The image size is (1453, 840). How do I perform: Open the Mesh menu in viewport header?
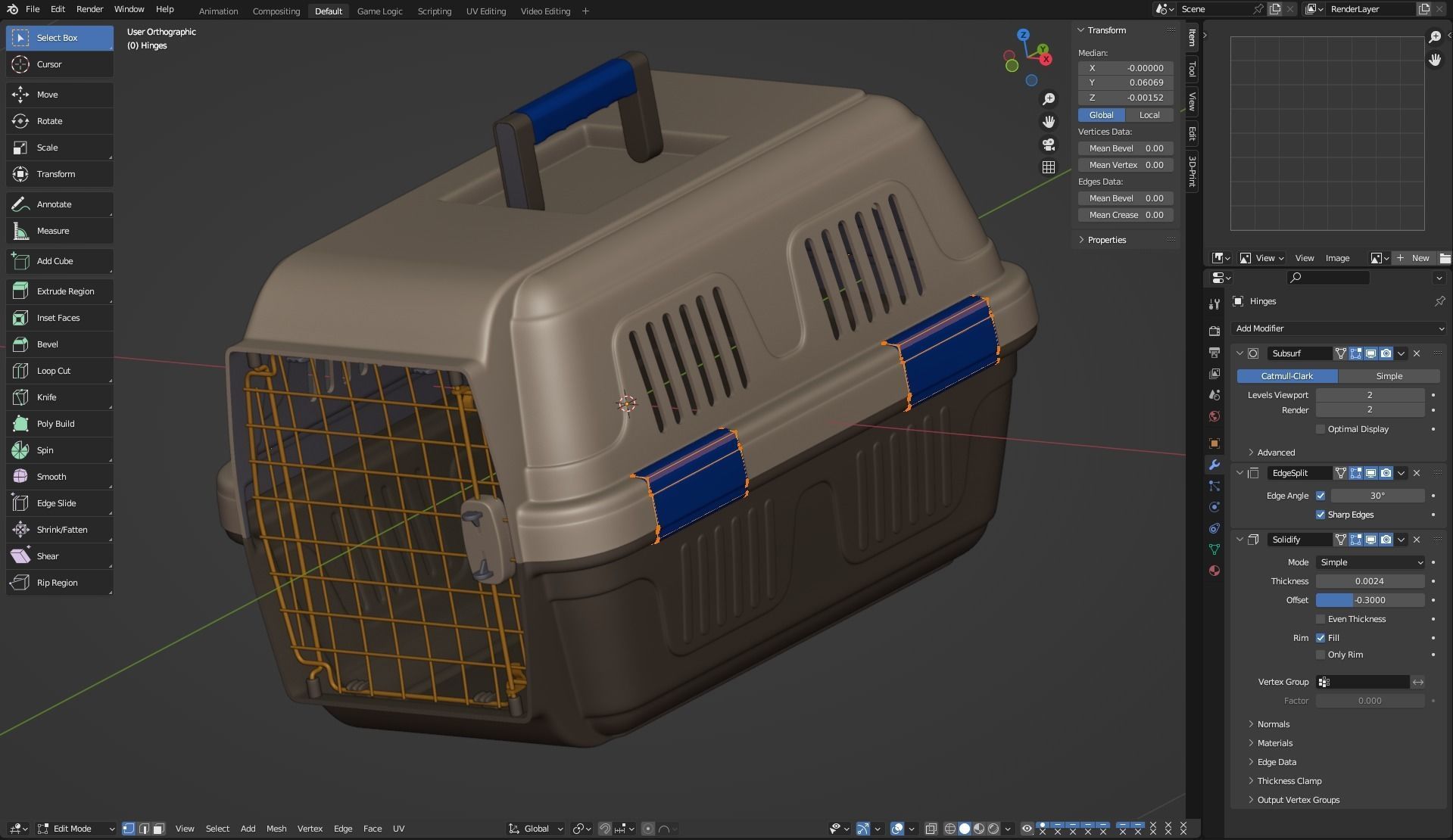tap(276, 829)
